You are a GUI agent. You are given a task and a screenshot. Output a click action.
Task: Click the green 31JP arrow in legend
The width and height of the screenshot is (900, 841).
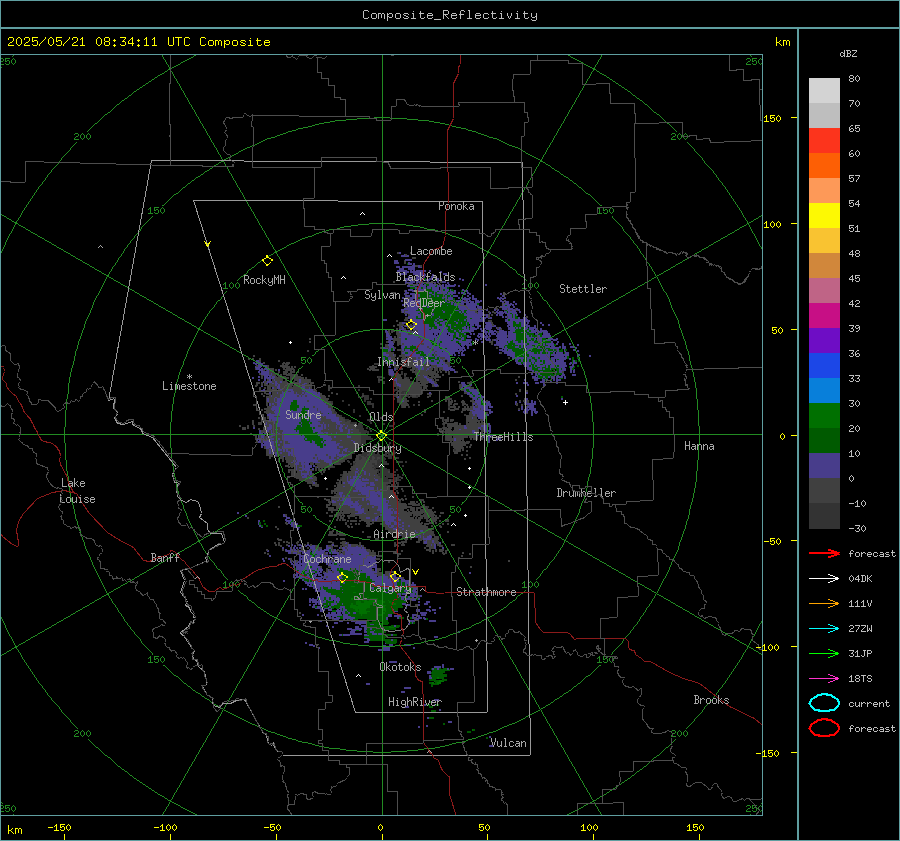click(x=824, y=653)
